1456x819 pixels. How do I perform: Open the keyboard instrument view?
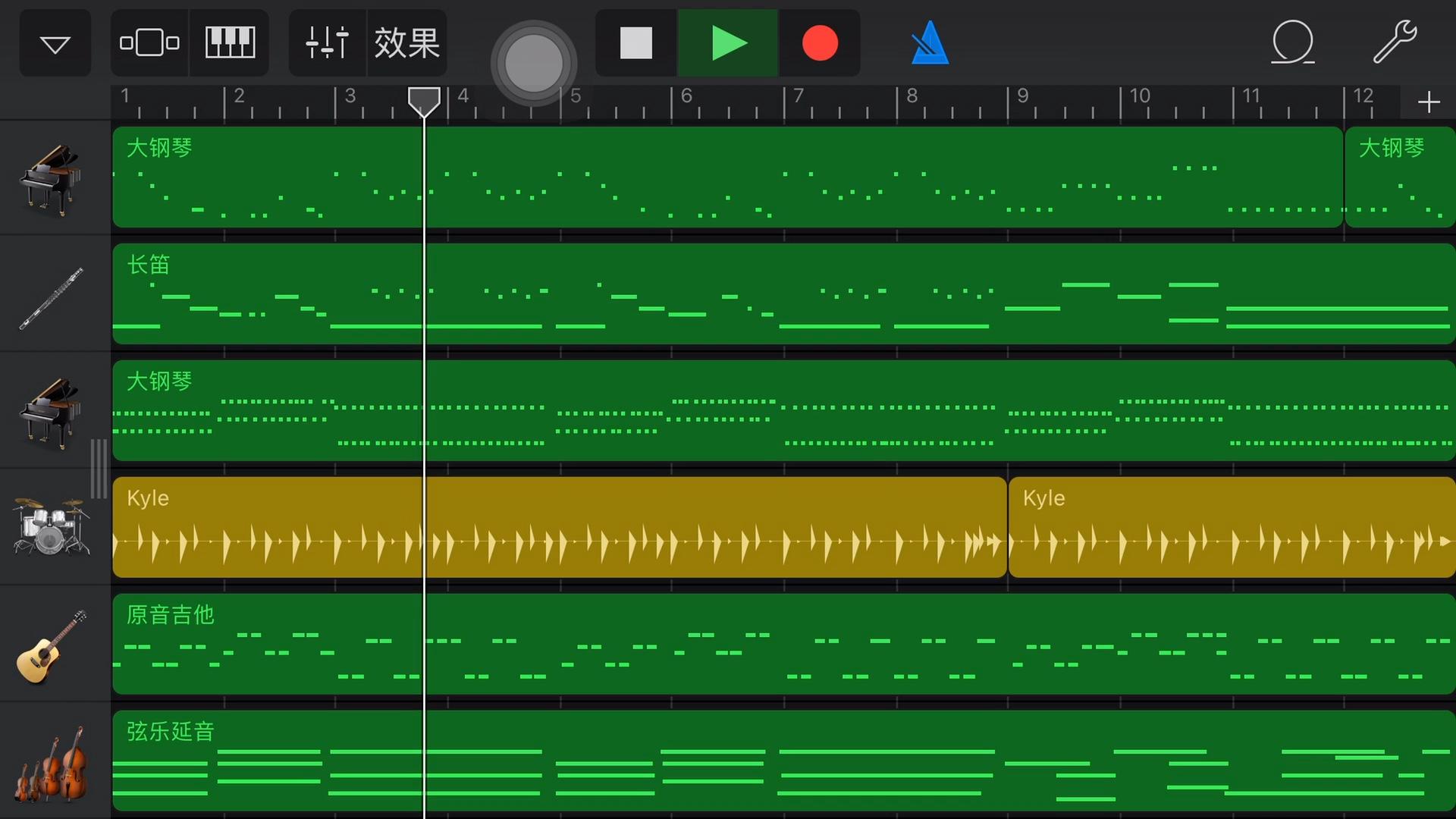pos(230,43)
